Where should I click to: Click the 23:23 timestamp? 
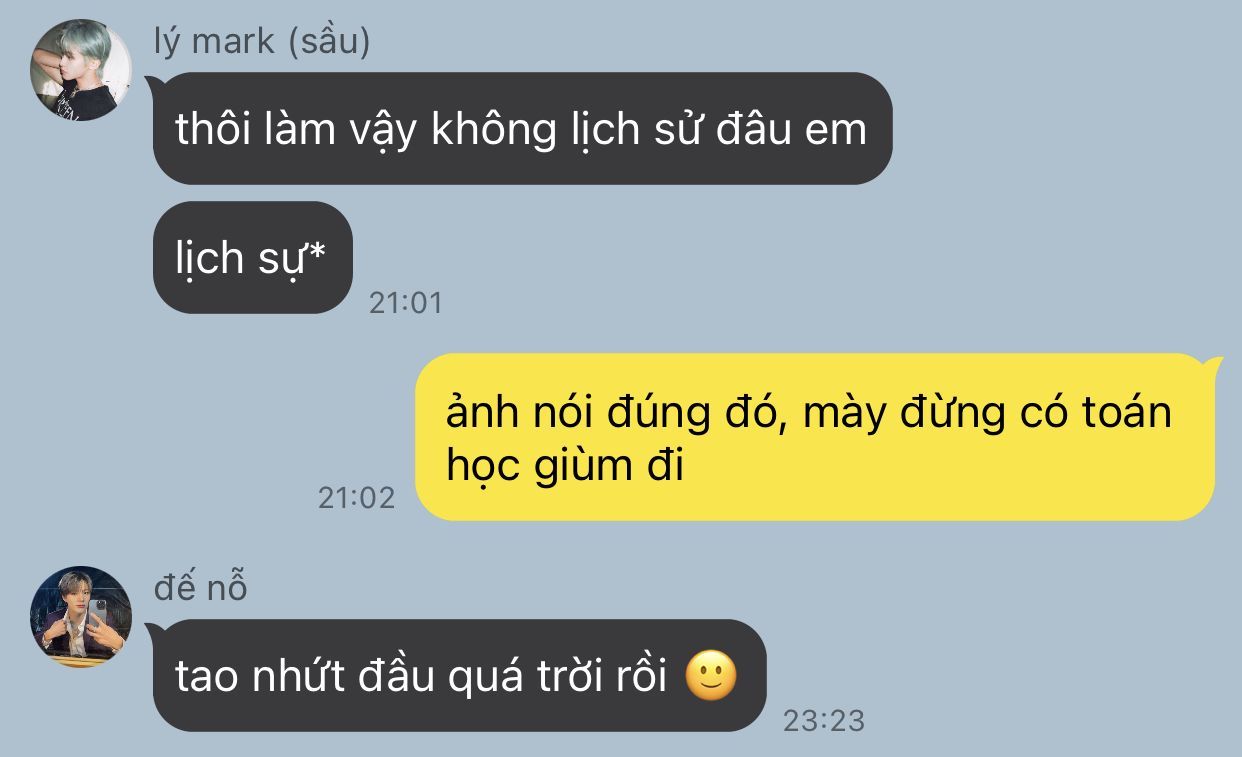(x=824, y=720)
